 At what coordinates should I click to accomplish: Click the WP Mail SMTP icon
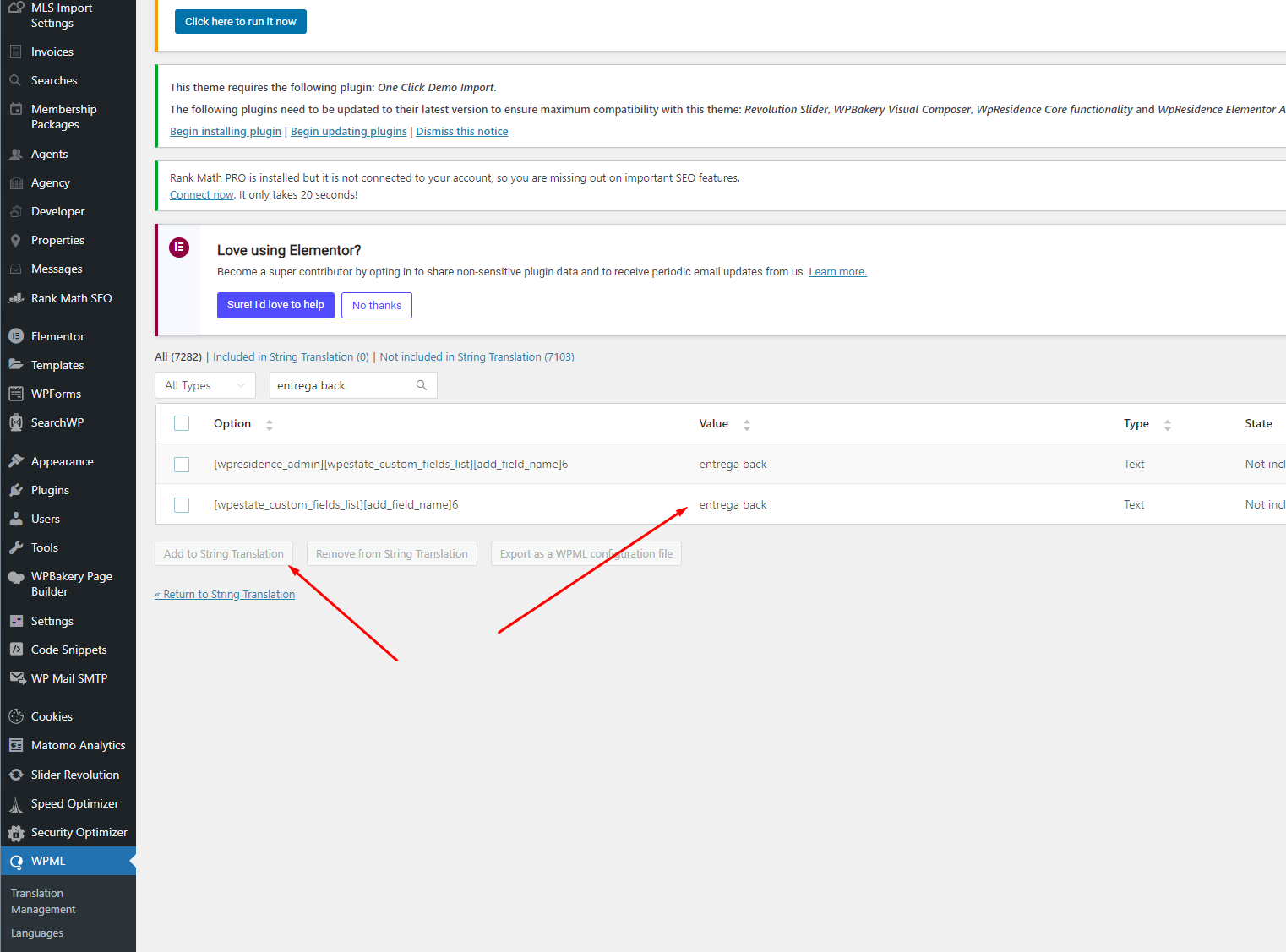tap(16, 678)
